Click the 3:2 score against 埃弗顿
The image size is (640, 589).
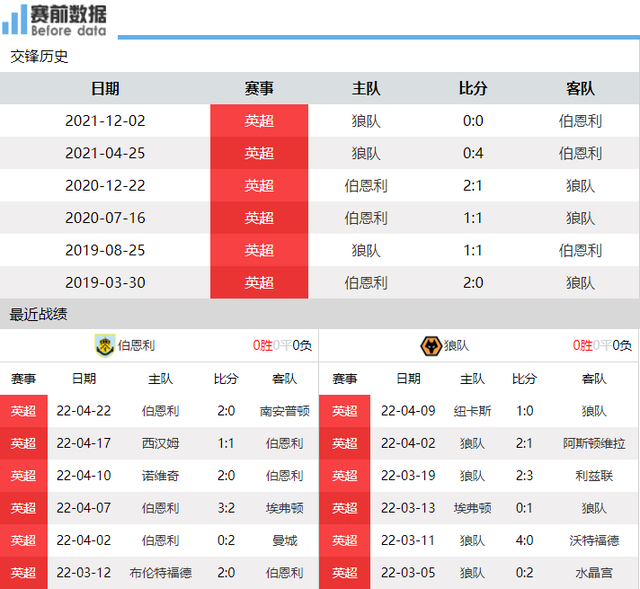(226, 508)
